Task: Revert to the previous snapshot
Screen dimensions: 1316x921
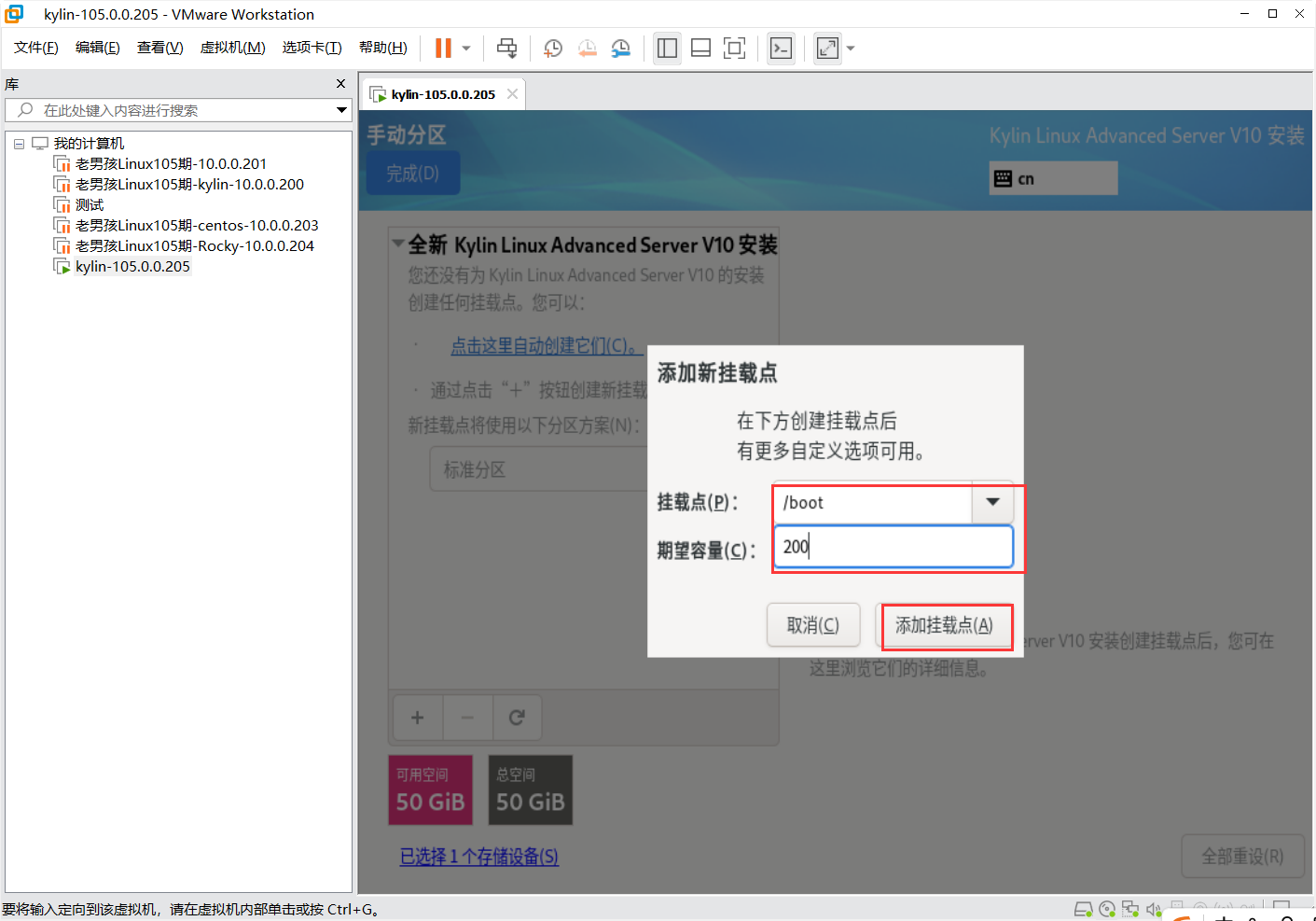Action: point(588,49)
